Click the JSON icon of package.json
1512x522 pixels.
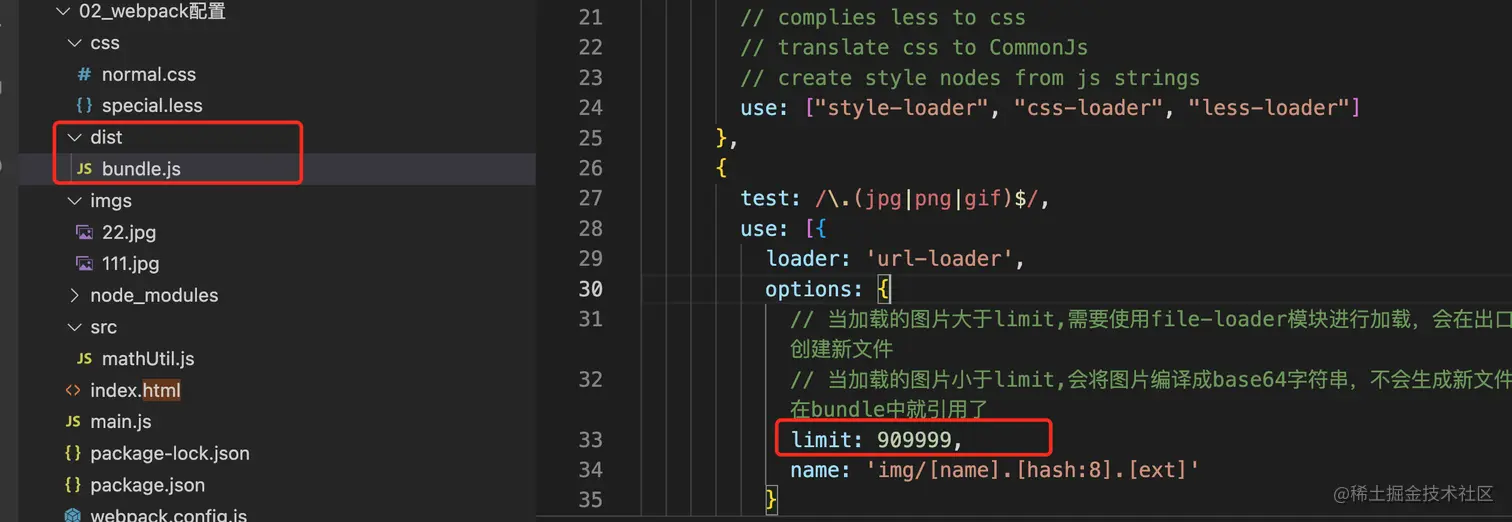click(73, 485)
